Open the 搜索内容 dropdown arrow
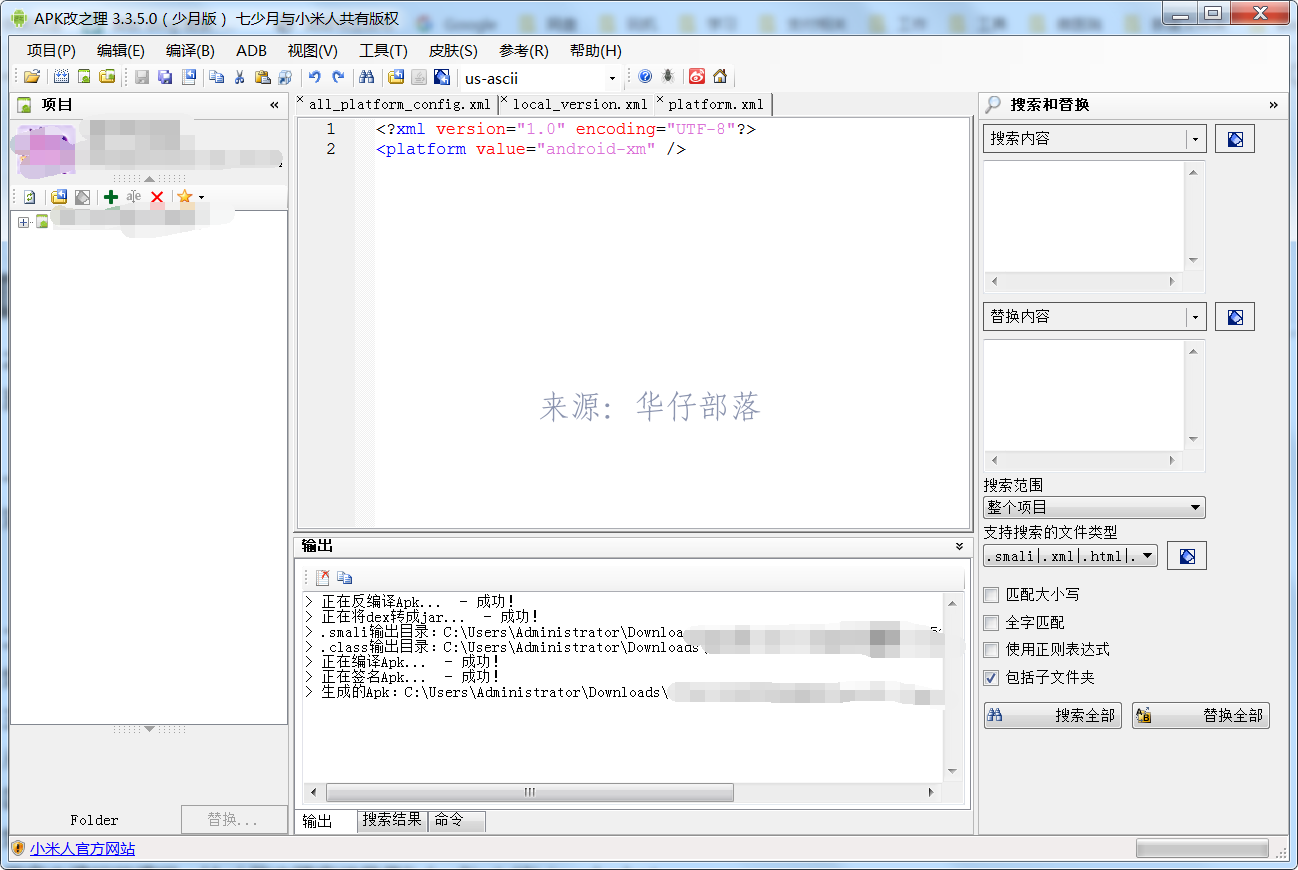Viewport: 1298px width, 870px height. (1195, 139)
